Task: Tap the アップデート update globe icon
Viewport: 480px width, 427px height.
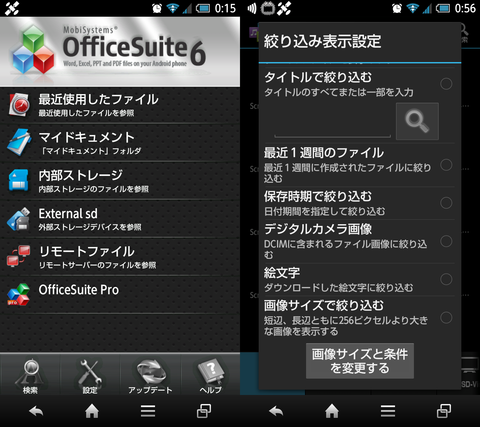Action: point(151,375)
